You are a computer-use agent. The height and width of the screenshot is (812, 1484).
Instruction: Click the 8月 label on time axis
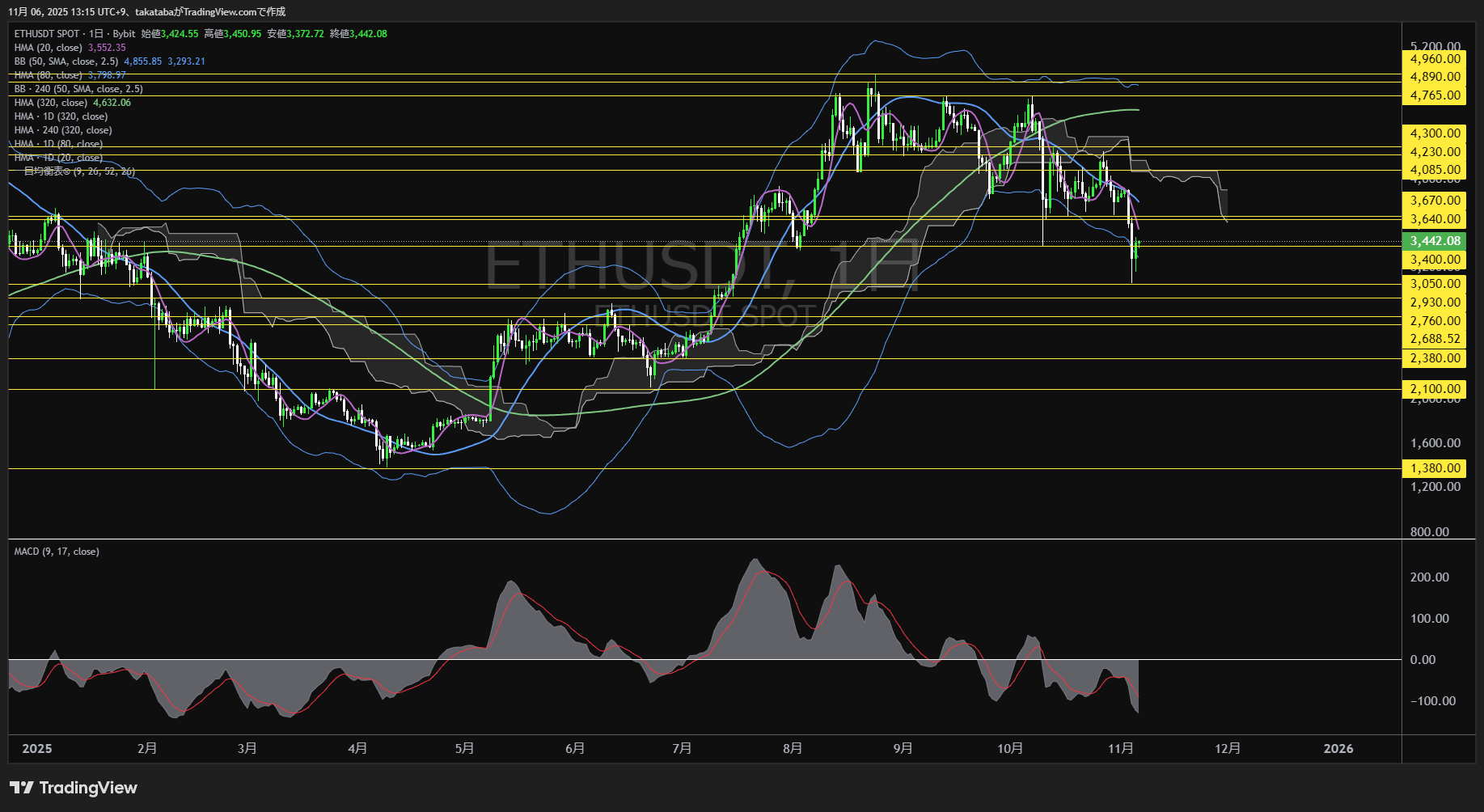pos(793,749)
